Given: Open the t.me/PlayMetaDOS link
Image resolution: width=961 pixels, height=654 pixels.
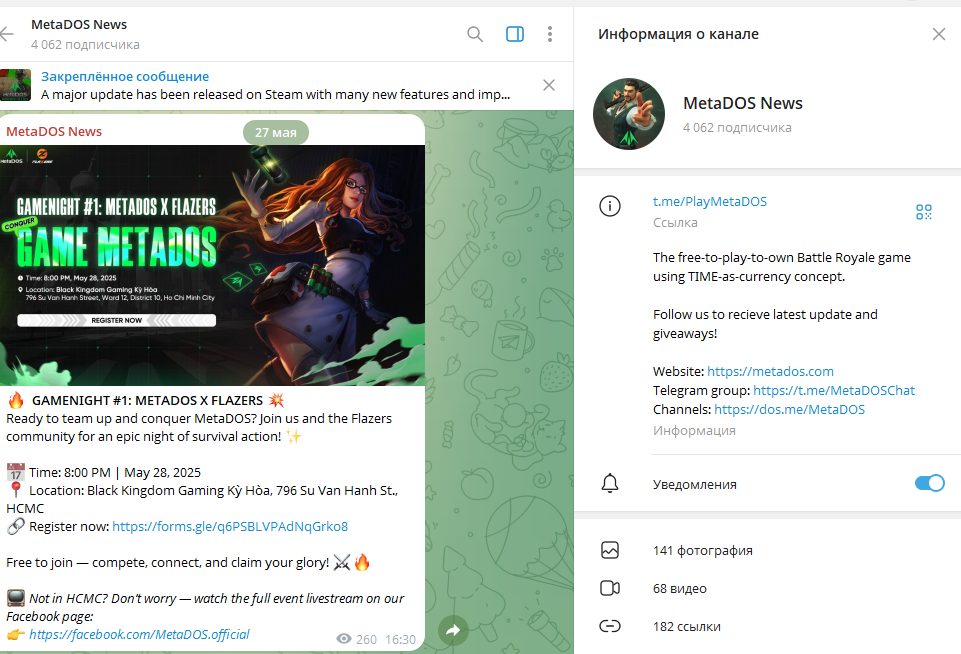Looking at the screenshot, I should pos(710,202).
